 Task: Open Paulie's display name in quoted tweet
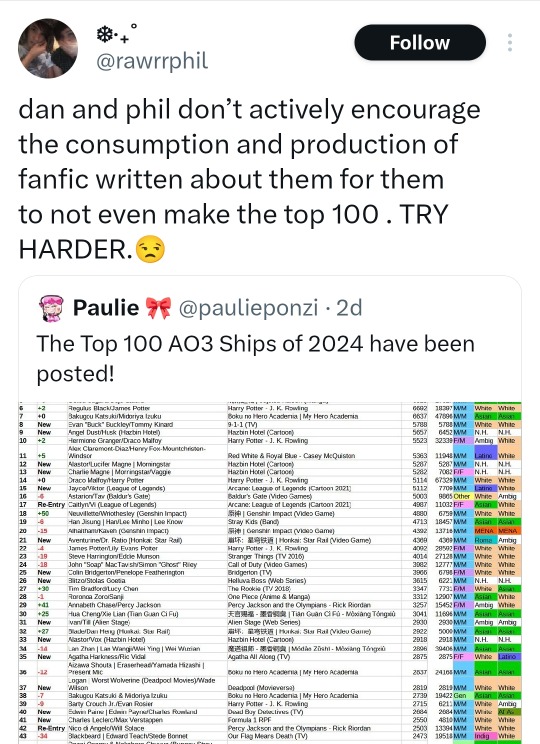(x=106, y=308)
